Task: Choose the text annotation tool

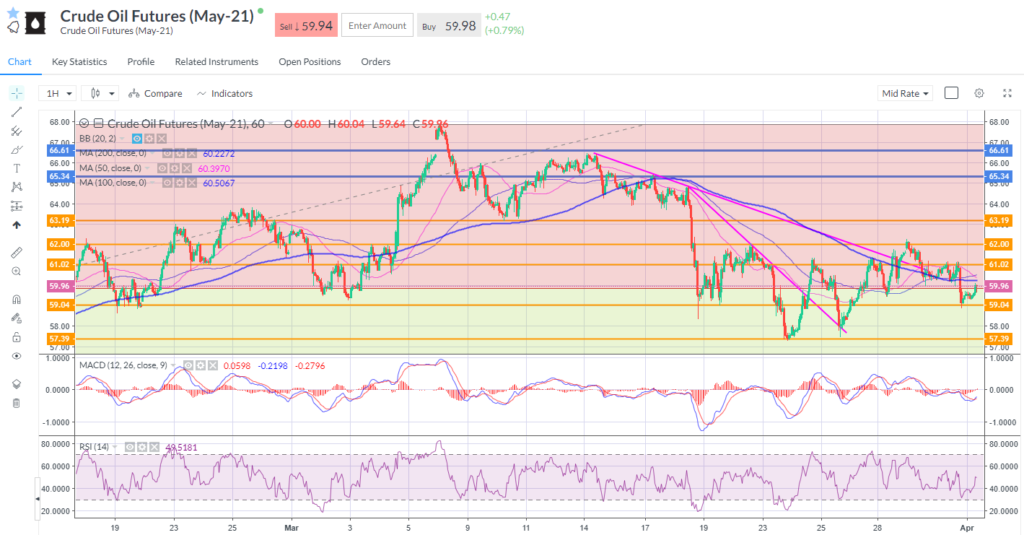Action: point(16,168)
